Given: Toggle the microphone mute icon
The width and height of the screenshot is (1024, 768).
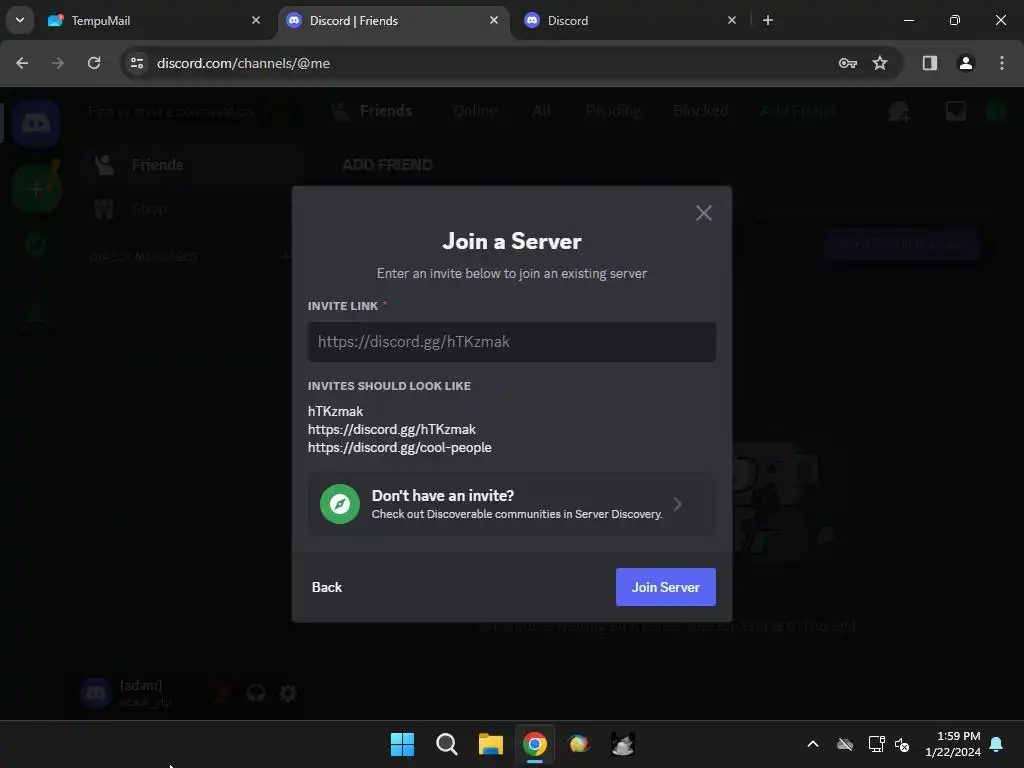Looking at the screenshot, I should coord(224,693).
